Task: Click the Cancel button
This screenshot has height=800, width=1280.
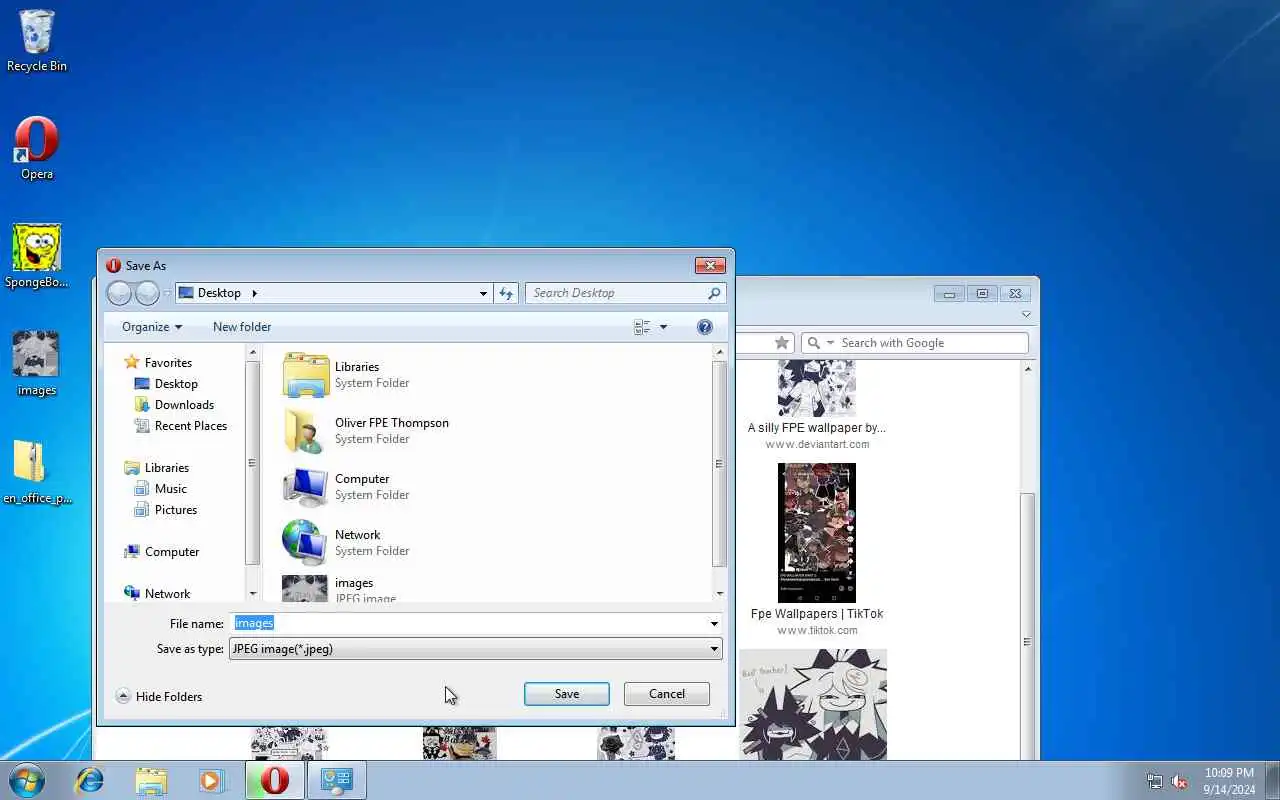Action: pos(667,694)
